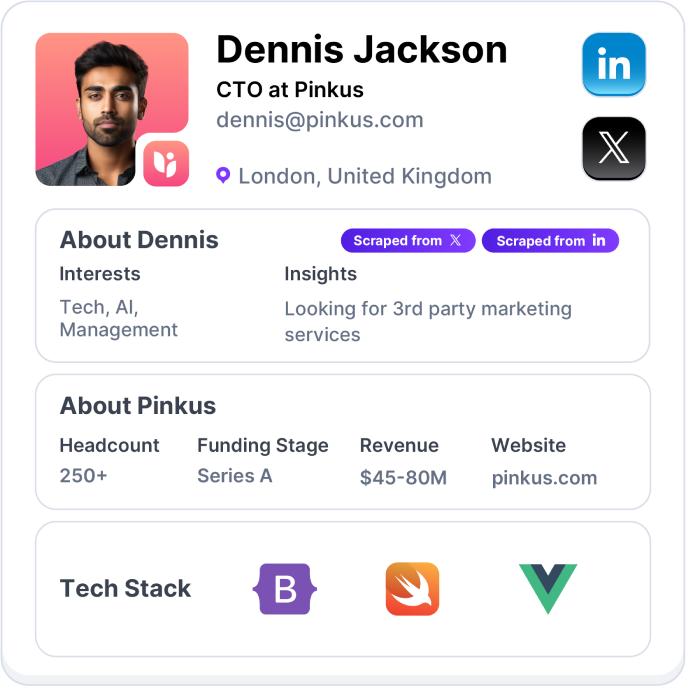686x687 pixels.
Task: Click the 'Scraped from X' badge
Action: pos(408,241)
